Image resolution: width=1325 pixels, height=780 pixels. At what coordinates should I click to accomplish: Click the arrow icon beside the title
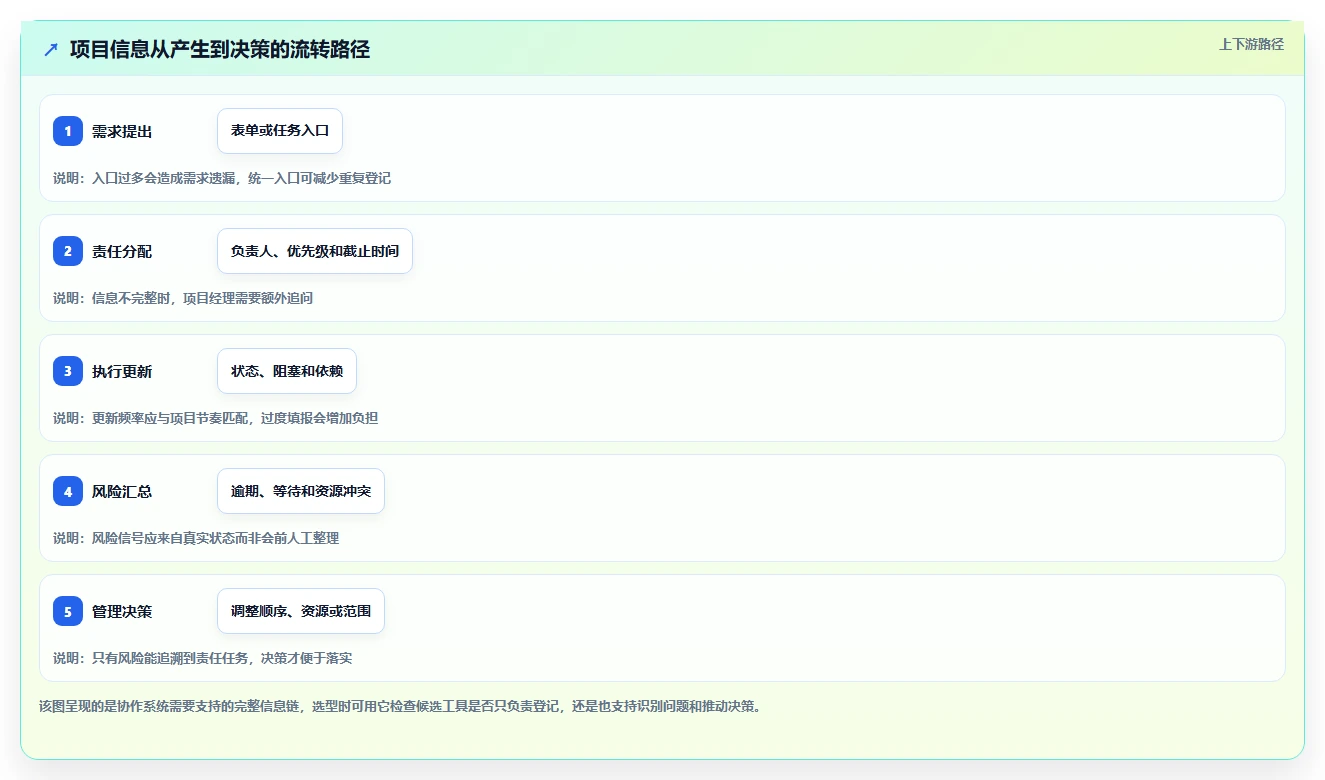51,49
